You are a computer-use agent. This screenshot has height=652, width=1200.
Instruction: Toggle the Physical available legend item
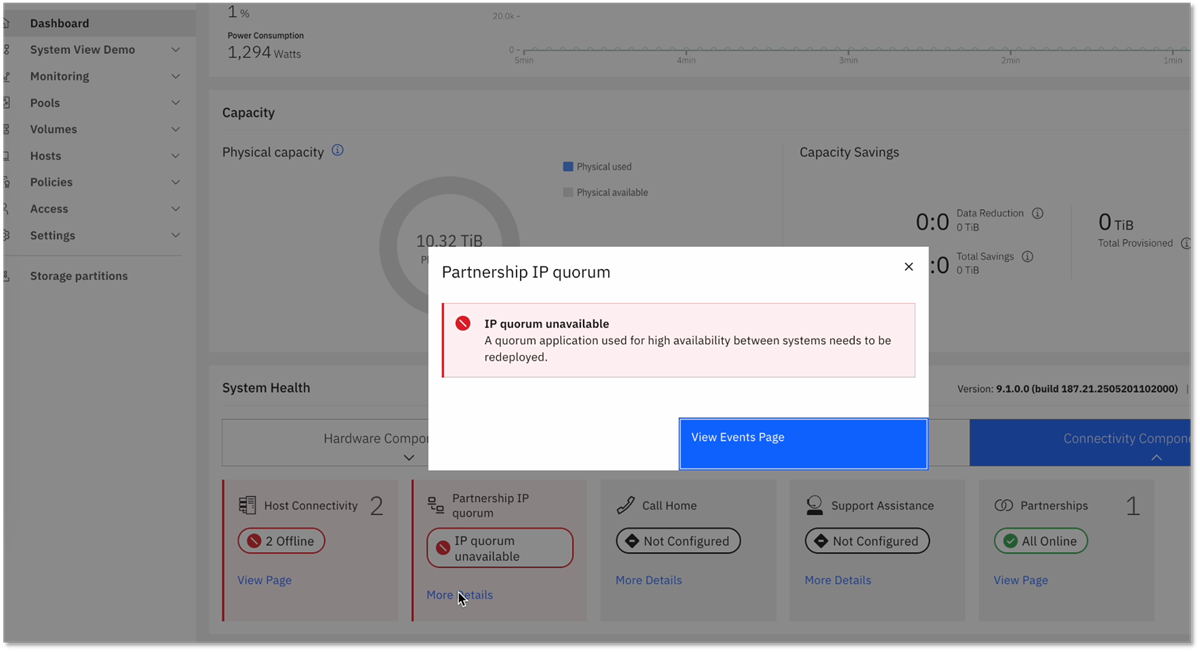pyautogui.click(x=604, y=192)
